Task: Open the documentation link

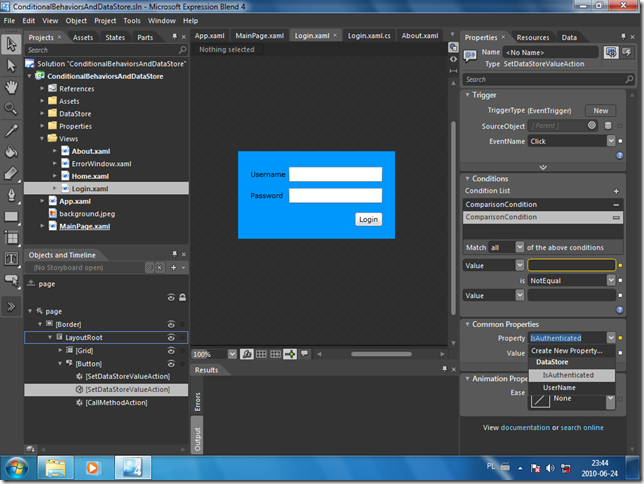Action: [525, 428]
